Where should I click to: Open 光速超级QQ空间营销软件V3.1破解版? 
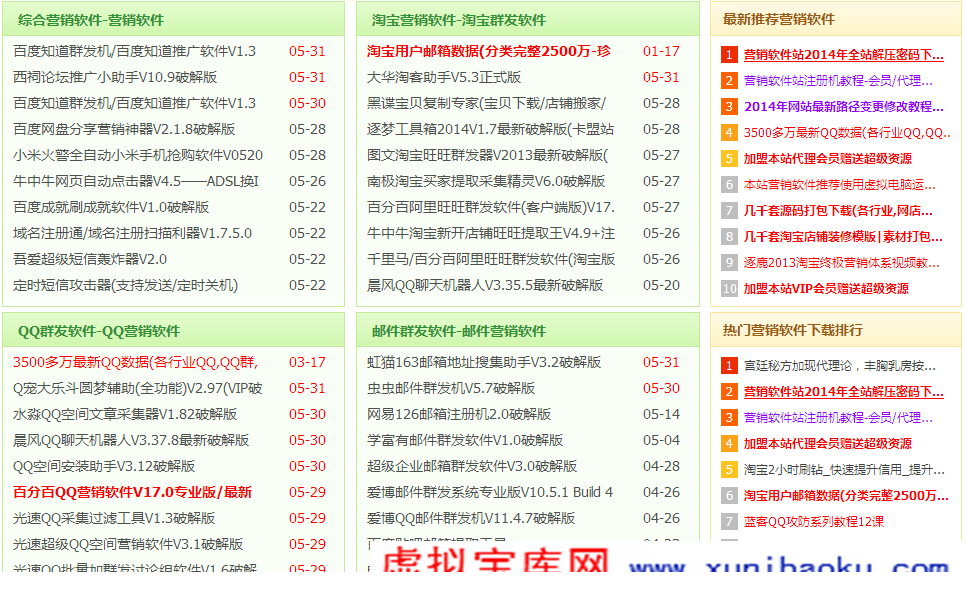pyautogui.click(x=128, y=544)
